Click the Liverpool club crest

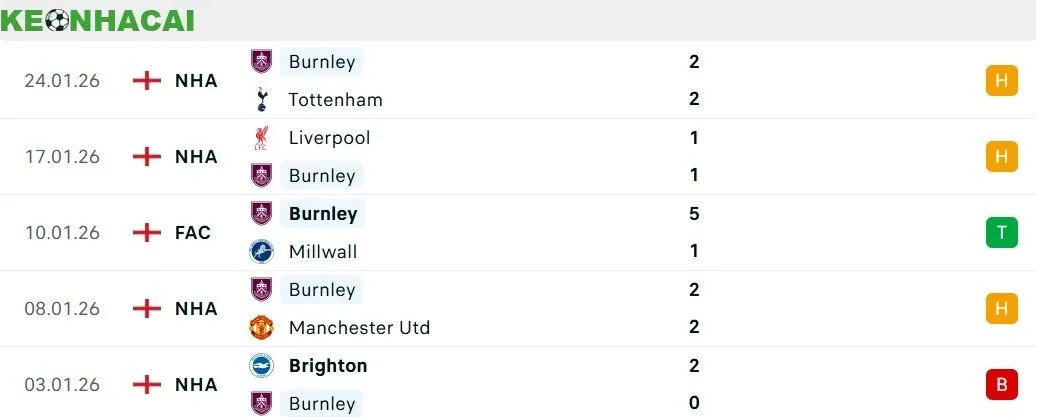[x=261, y=138]
